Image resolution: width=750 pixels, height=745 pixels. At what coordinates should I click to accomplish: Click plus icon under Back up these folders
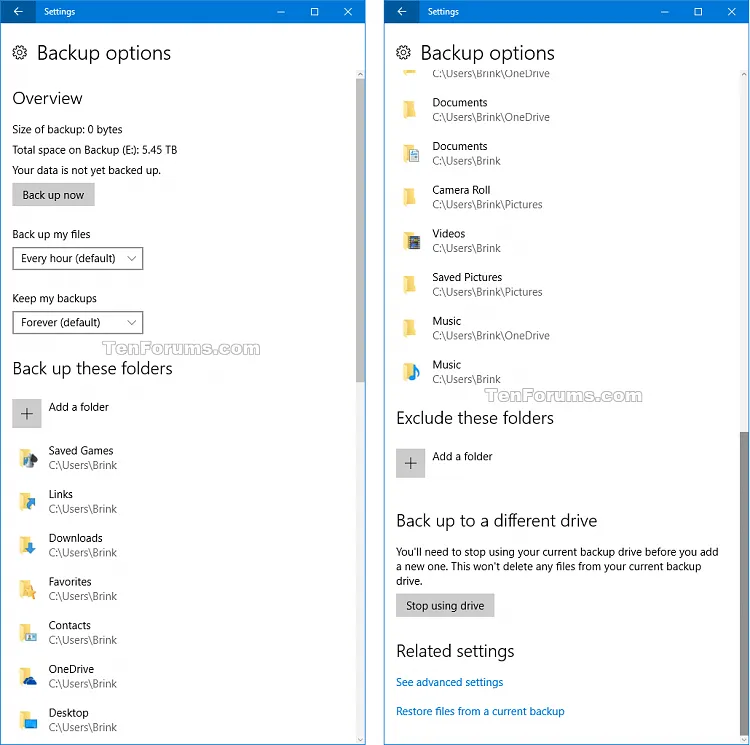coord(27,414)
